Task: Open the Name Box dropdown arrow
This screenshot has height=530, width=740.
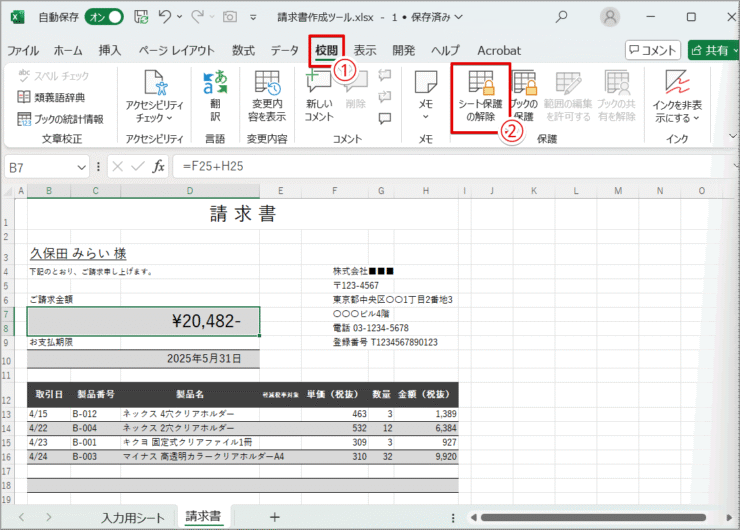Action: [81, 168]
